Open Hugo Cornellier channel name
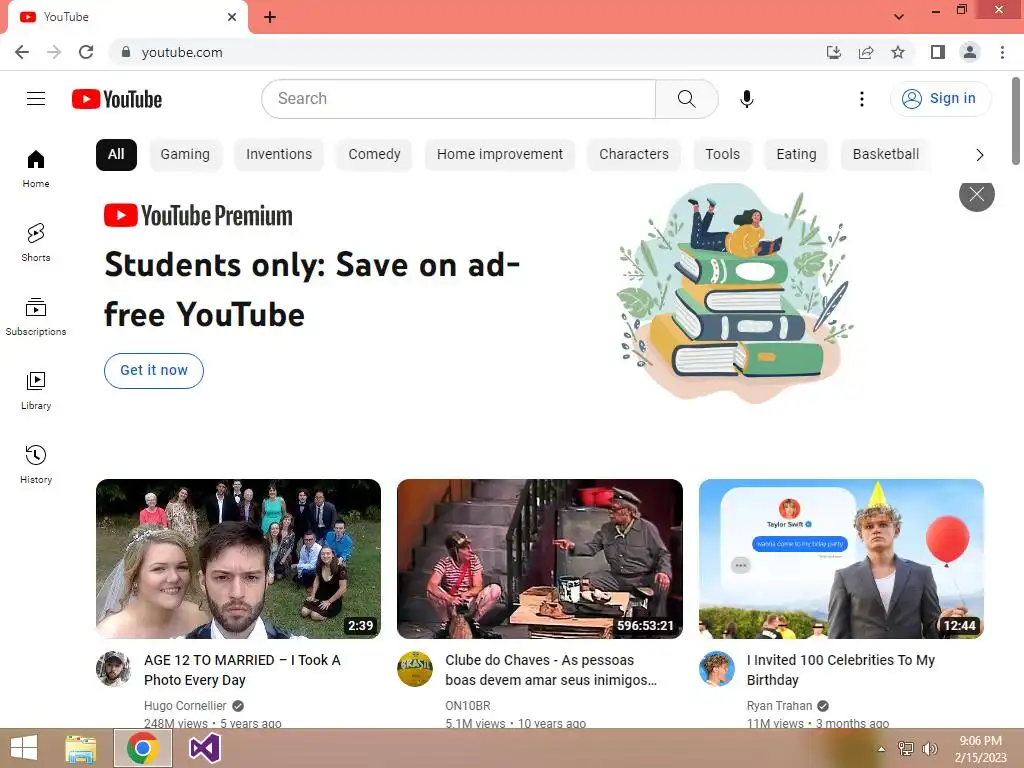The height and width of the screenshot is (768, 1024). click(185, 706)
